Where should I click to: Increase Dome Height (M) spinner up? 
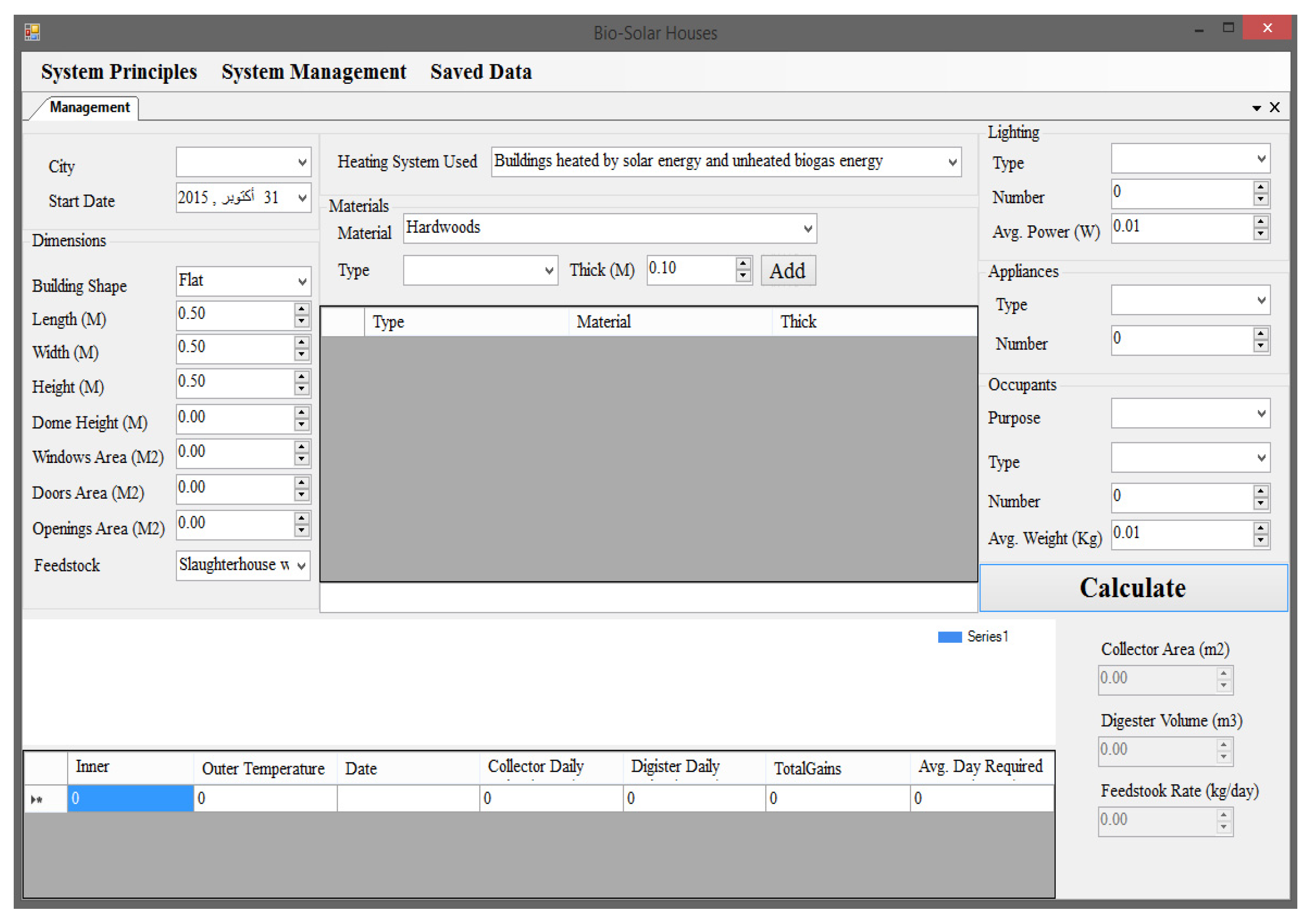point(301,412)
